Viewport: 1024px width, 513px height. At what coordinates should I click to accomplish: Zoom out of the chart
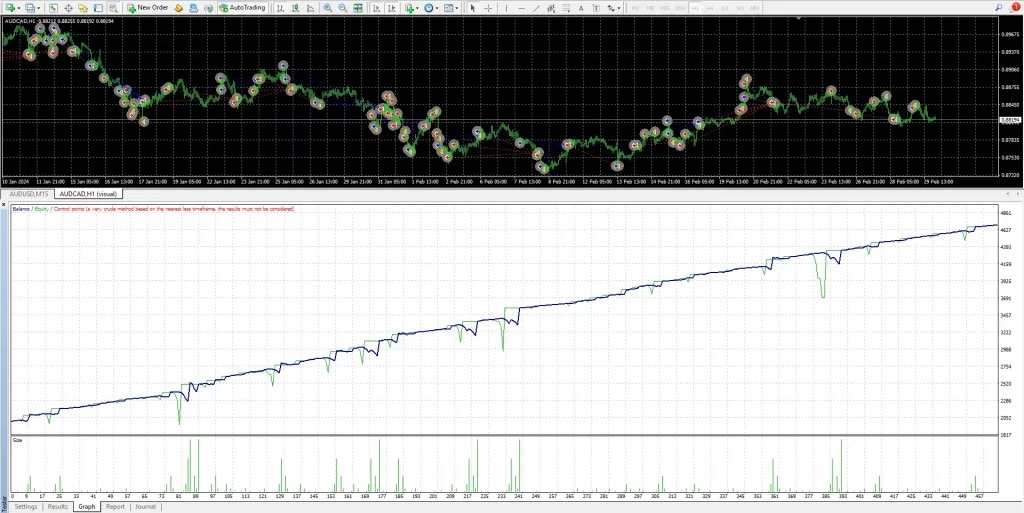coord(342,7)
